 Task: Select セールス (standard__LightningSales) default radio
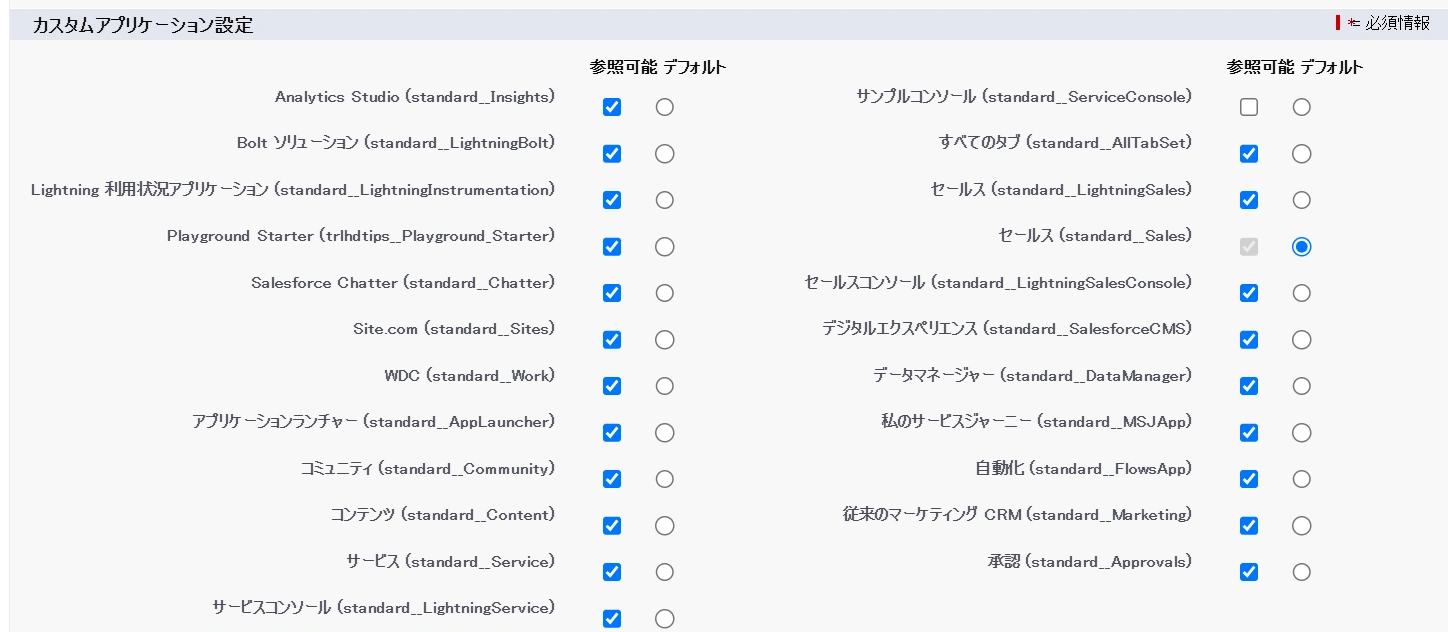tap(1301, 200)
